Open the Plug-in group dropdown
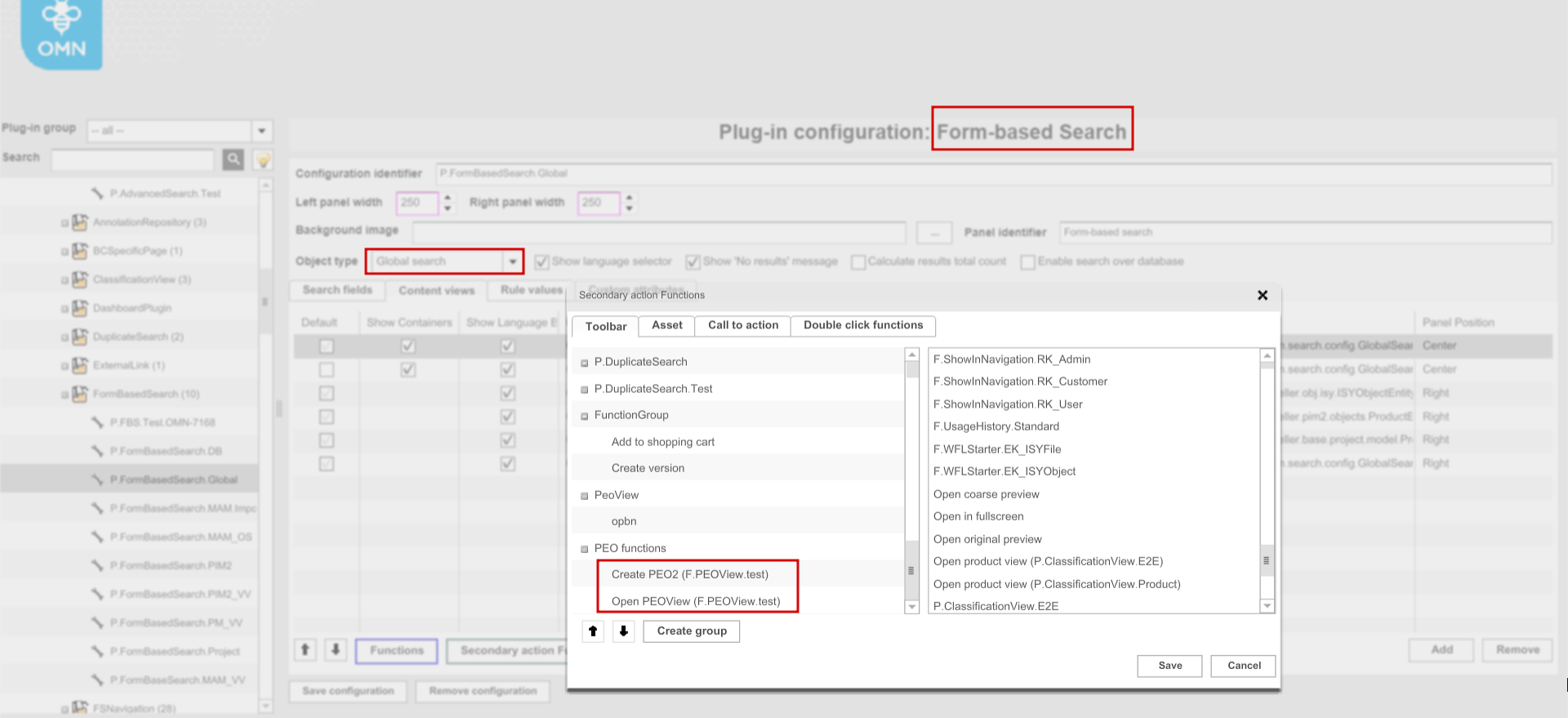Screen dimensions: 1568x718 (x=262, y=131)
